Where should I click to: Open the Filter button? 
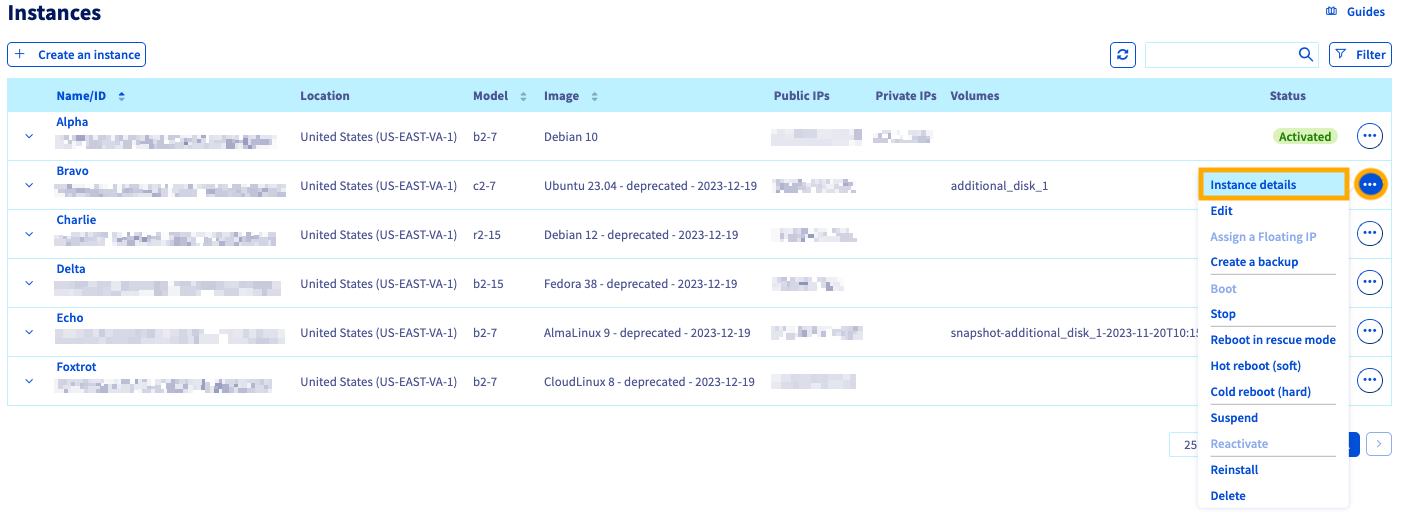pos(1360,55)
